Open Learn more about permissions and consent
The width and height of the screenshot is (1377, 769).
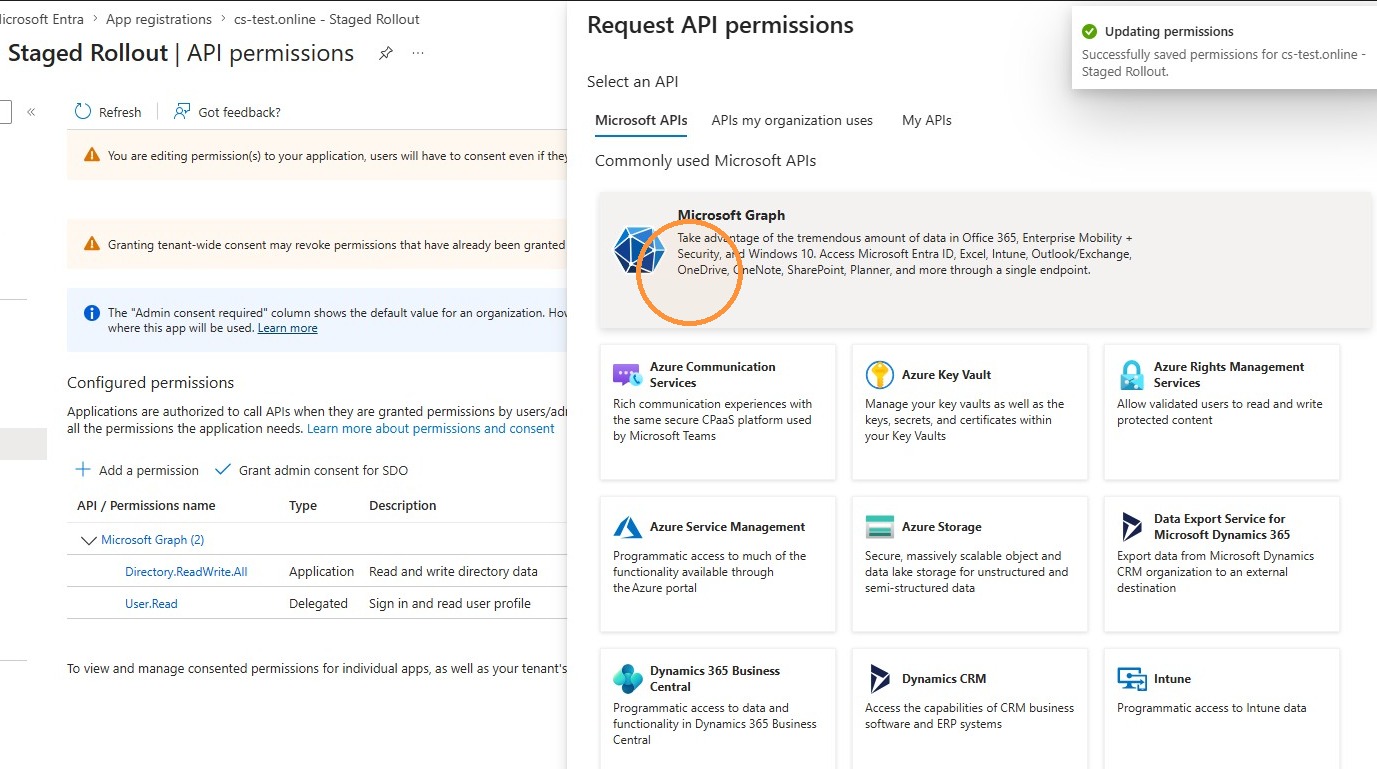431,428
